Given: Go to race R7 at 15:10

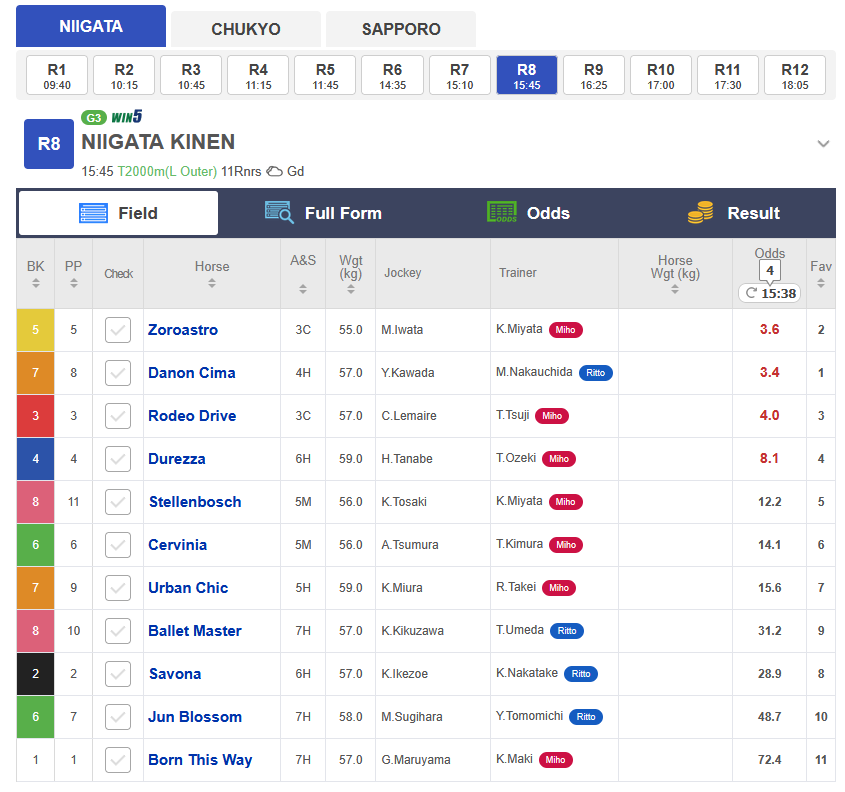Looking at the screenshot, I should pyautogui.click(x=460, y=75).
